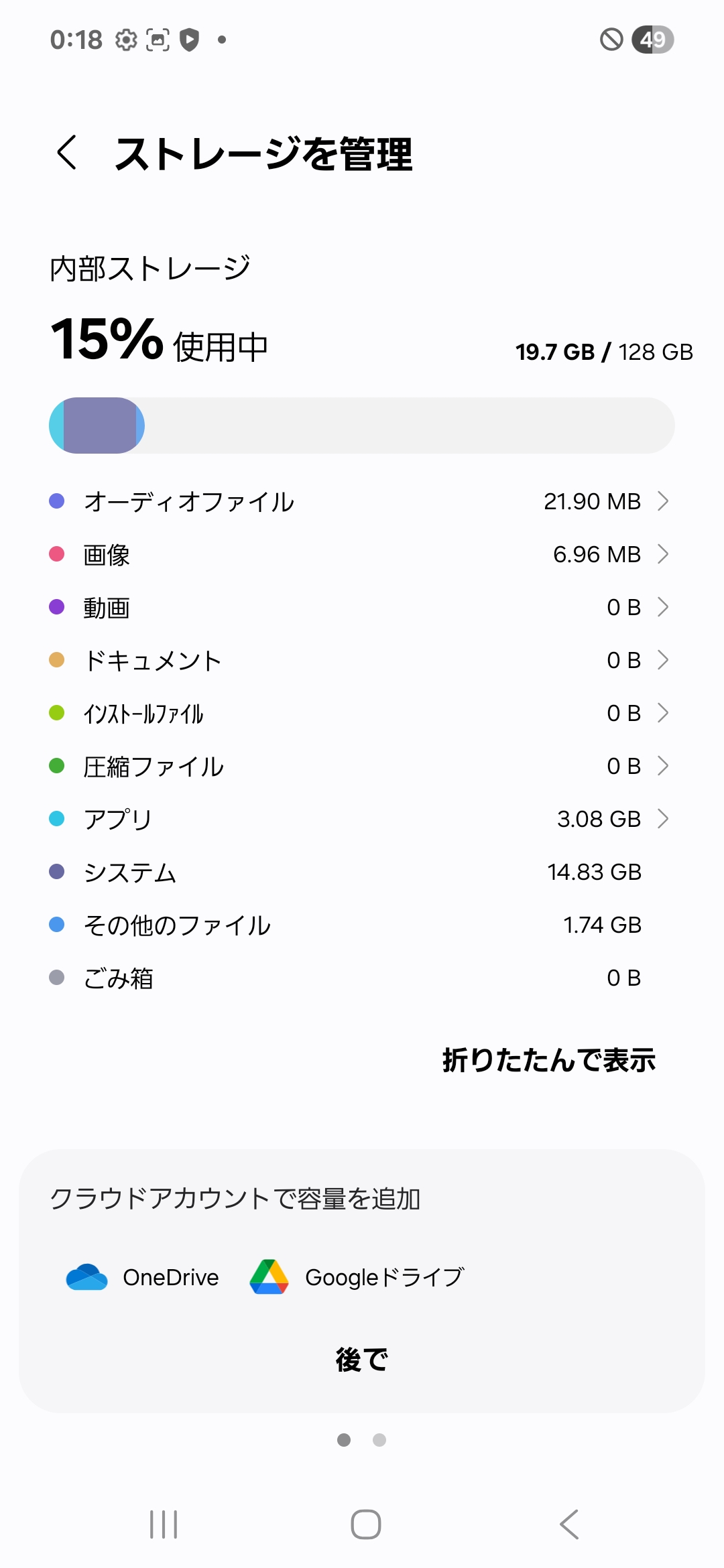The image size is (724, 1568).
Task: Expand オーディオファイル details chevron
Action: point(662,501)
